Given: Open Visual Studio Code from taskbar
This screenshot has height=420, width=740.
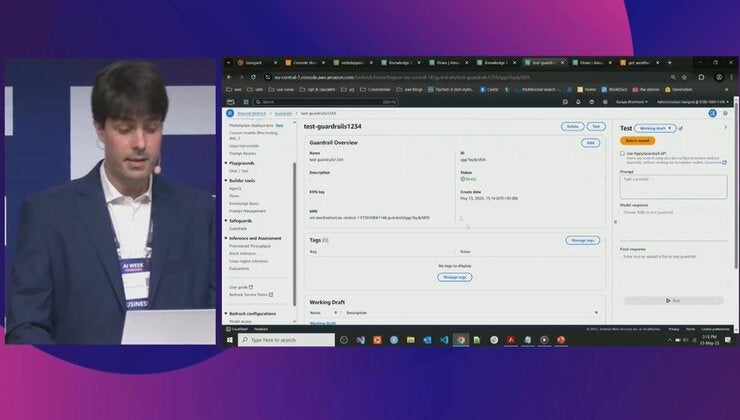Looking at the screenshot, I should click(x=444, y=340).
